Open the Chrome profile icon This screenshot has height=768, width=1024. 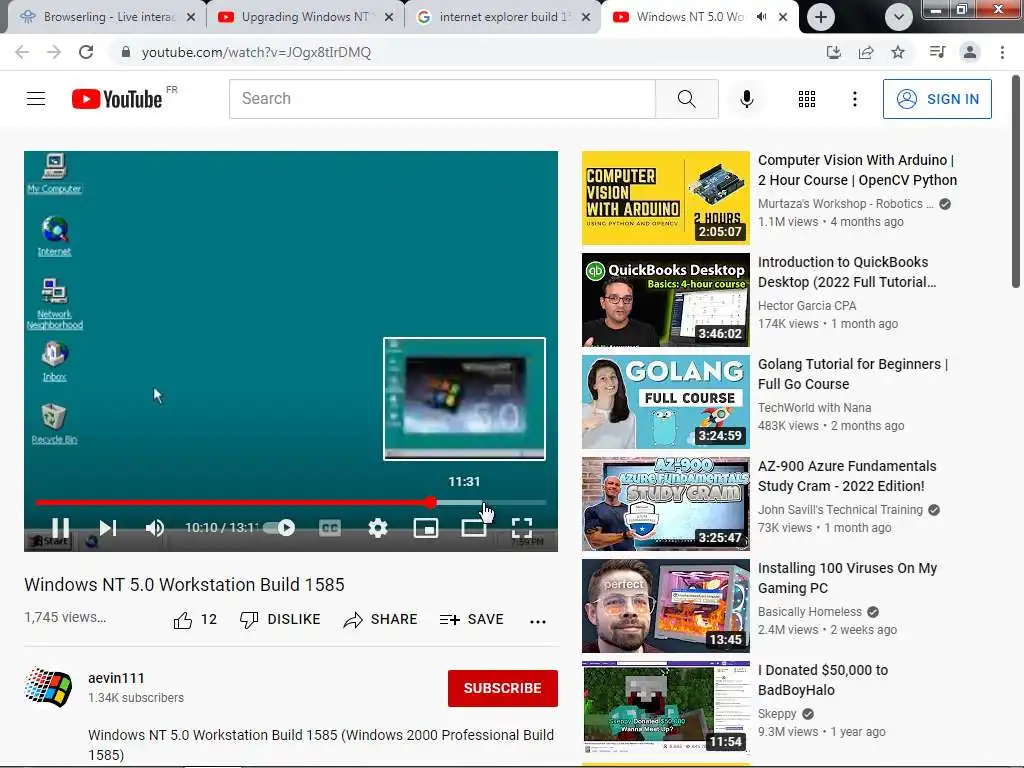[970, 52]
